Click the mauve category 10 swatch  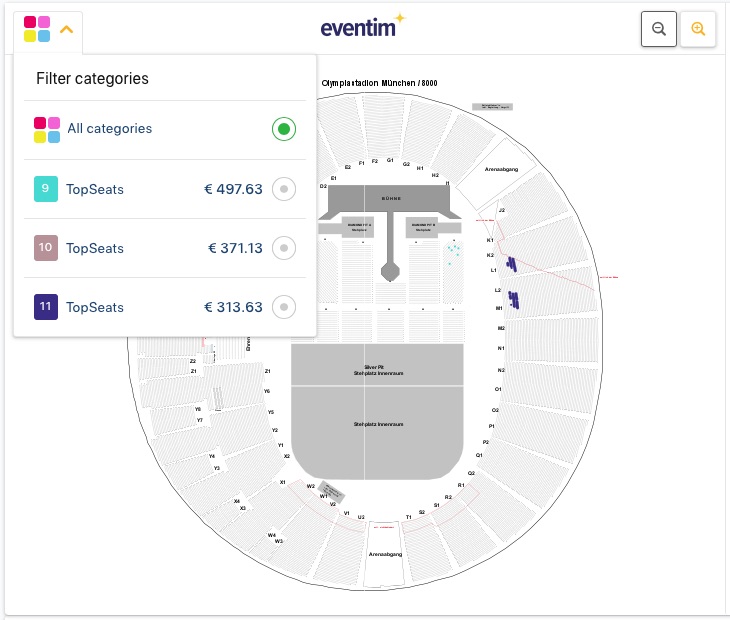(46, 248)
